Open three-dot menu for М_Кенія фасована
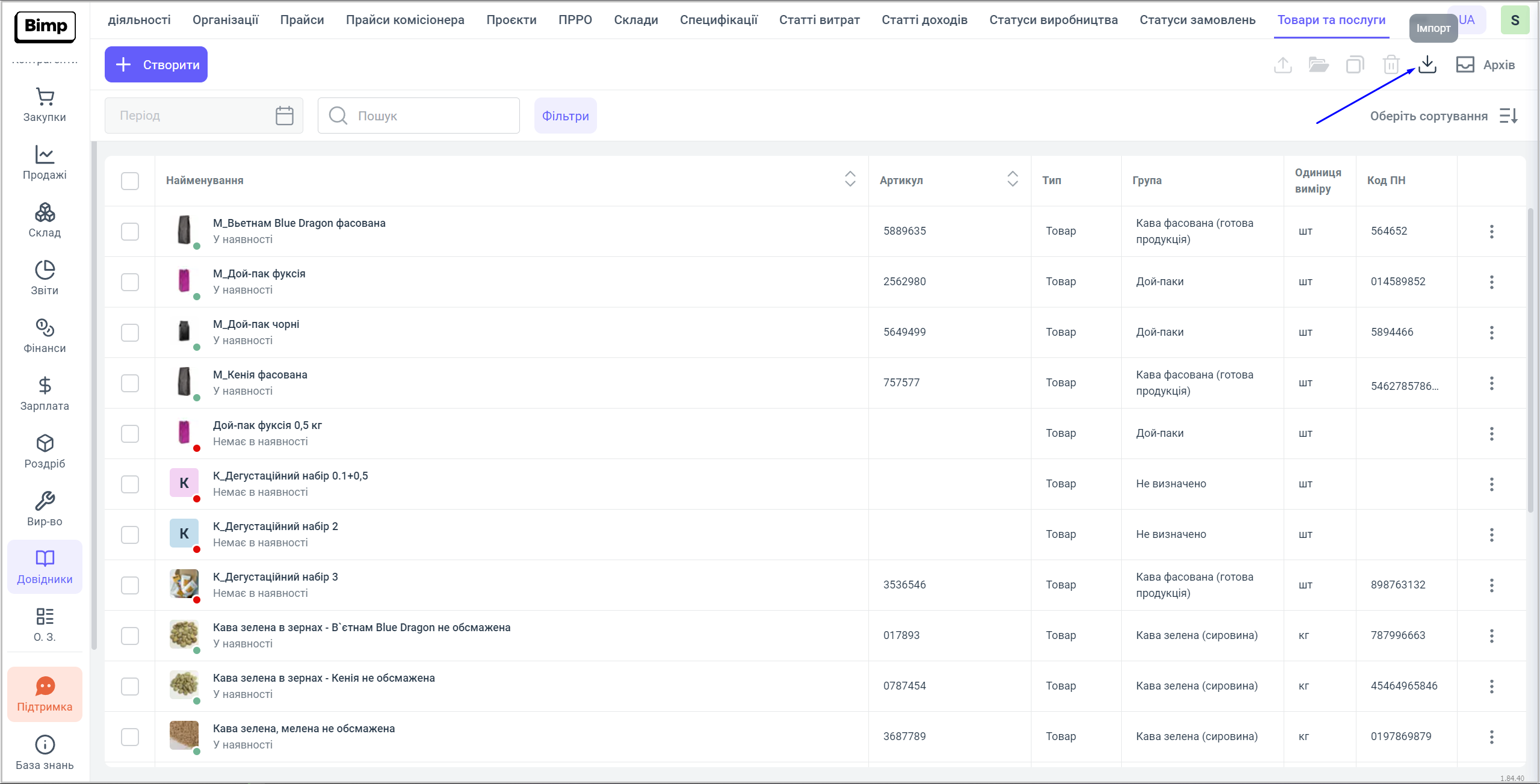The height and width of the screenshot is (784, 1540). tap(1491, 383)
